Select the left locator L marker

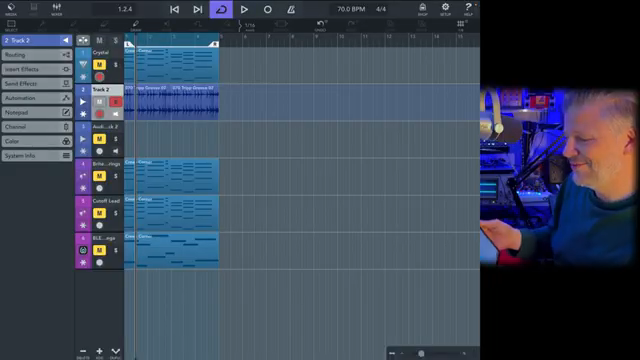[x=129, y=44]
